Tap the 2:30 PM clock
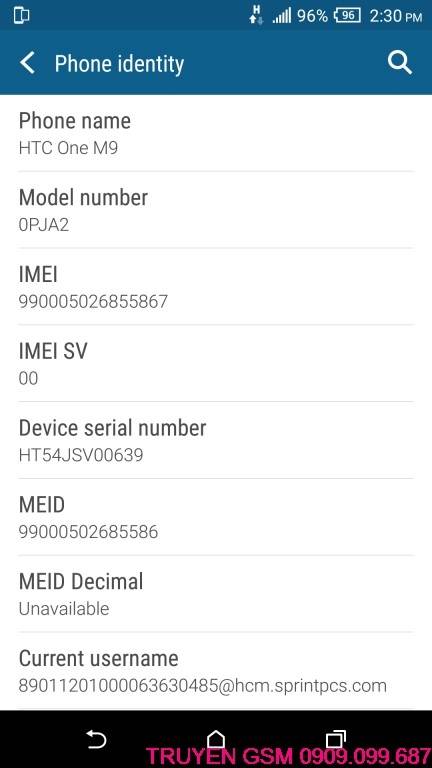432x768 pixels. click(396, 16)
